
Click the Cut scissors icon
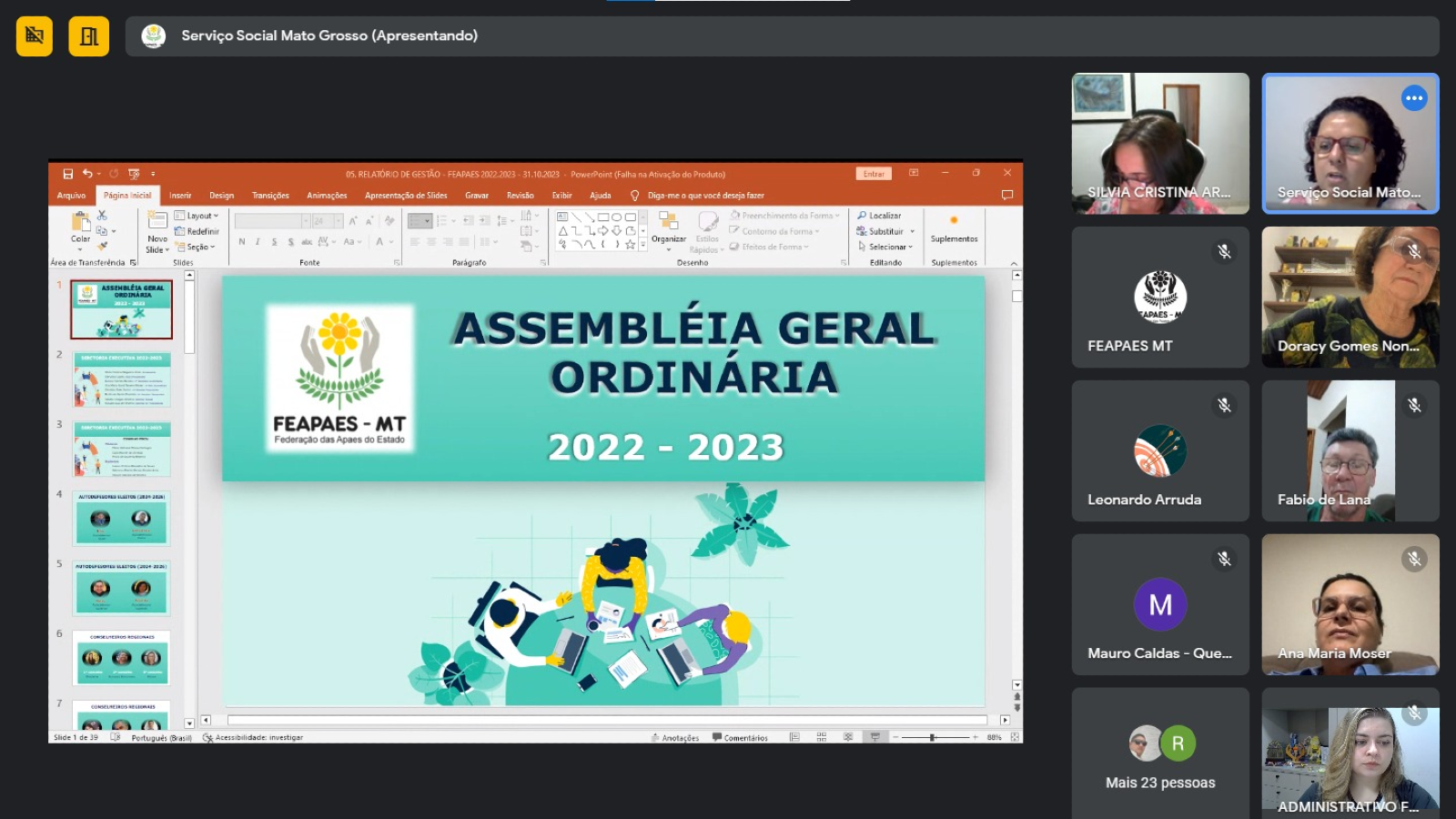[x=102, y=216]
